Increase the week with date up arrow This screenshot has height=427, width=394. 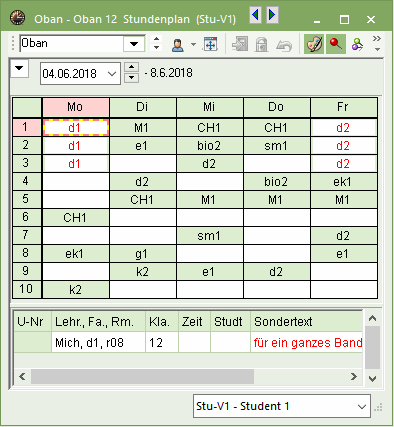tap(132, 68)
